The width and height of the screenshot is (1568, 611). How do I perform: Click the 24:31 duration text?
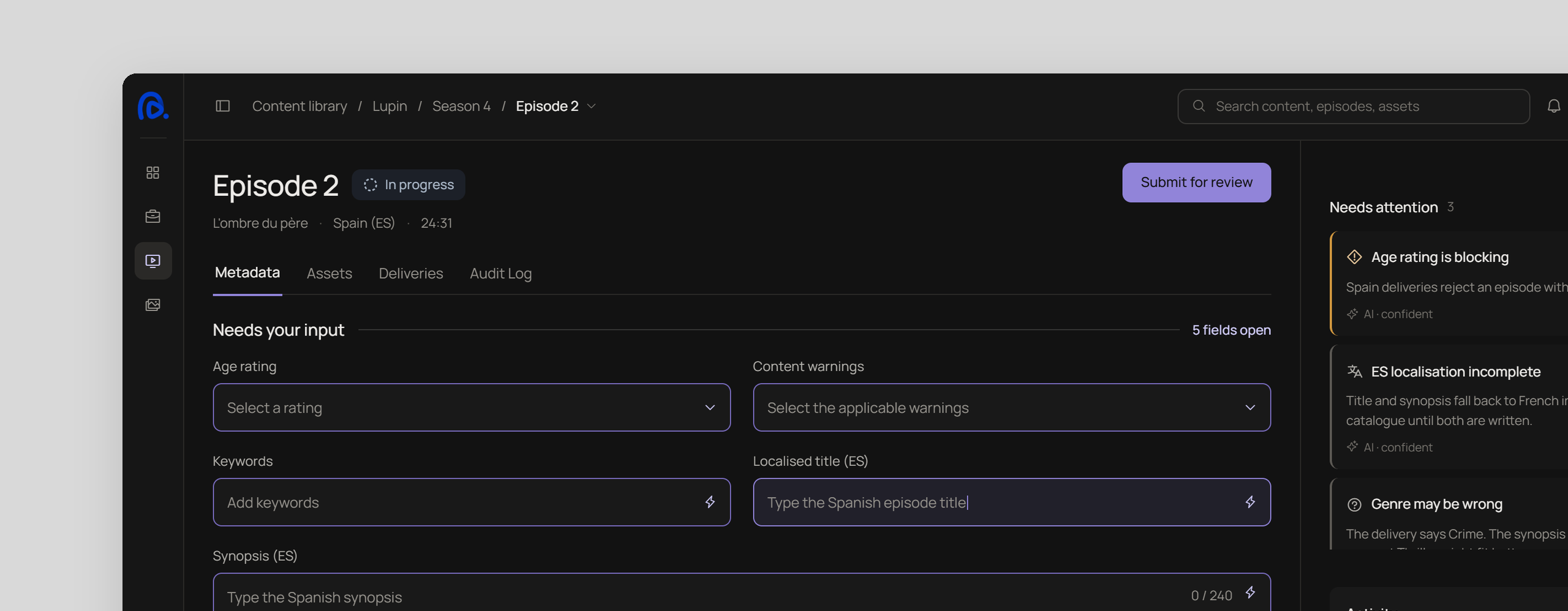tap(436, 223)
